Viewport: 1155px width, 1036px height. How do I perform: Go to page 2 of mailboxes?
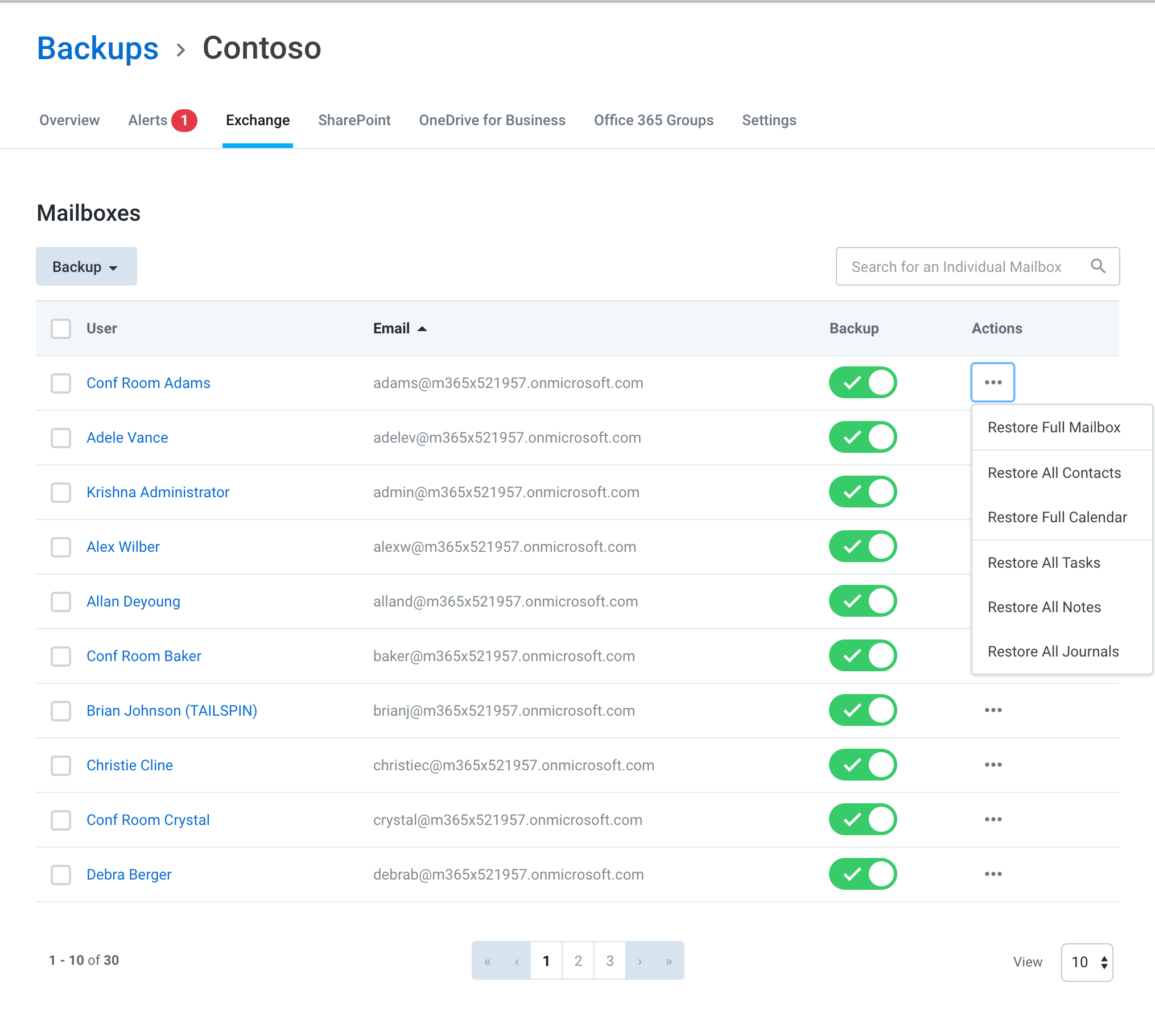point(578,960)
